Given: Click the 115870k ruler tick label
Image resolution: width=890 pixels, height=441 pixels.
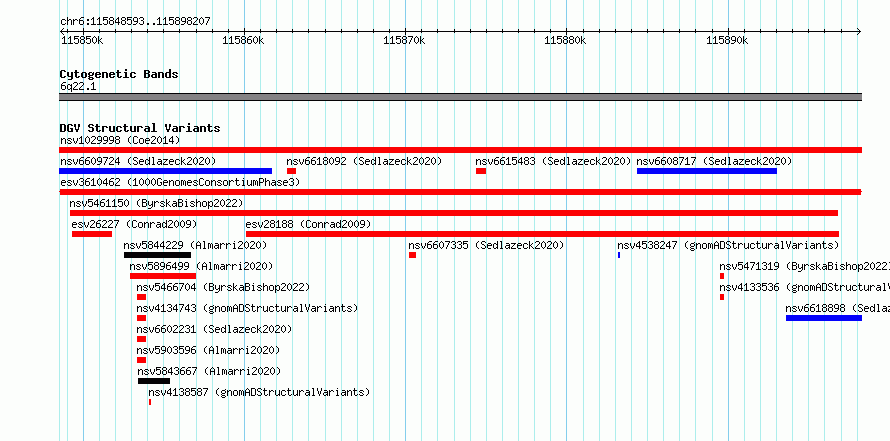Looking at the screenshot, I should 404,40.
